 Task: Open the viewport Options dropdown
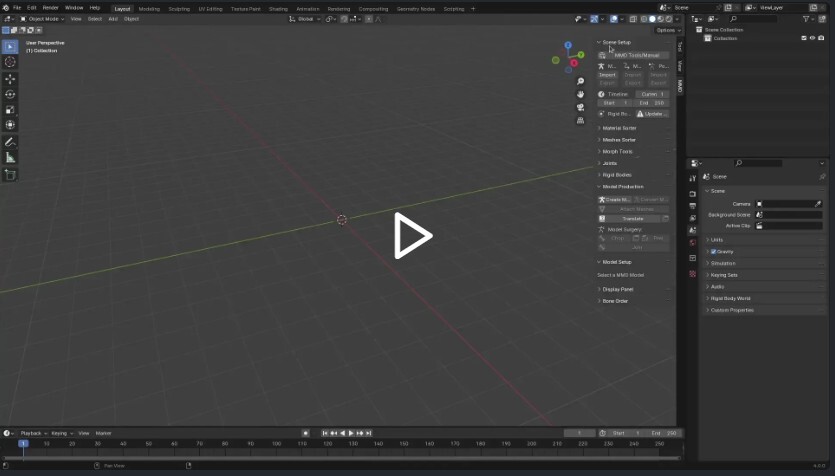click(x=668, y=30)
